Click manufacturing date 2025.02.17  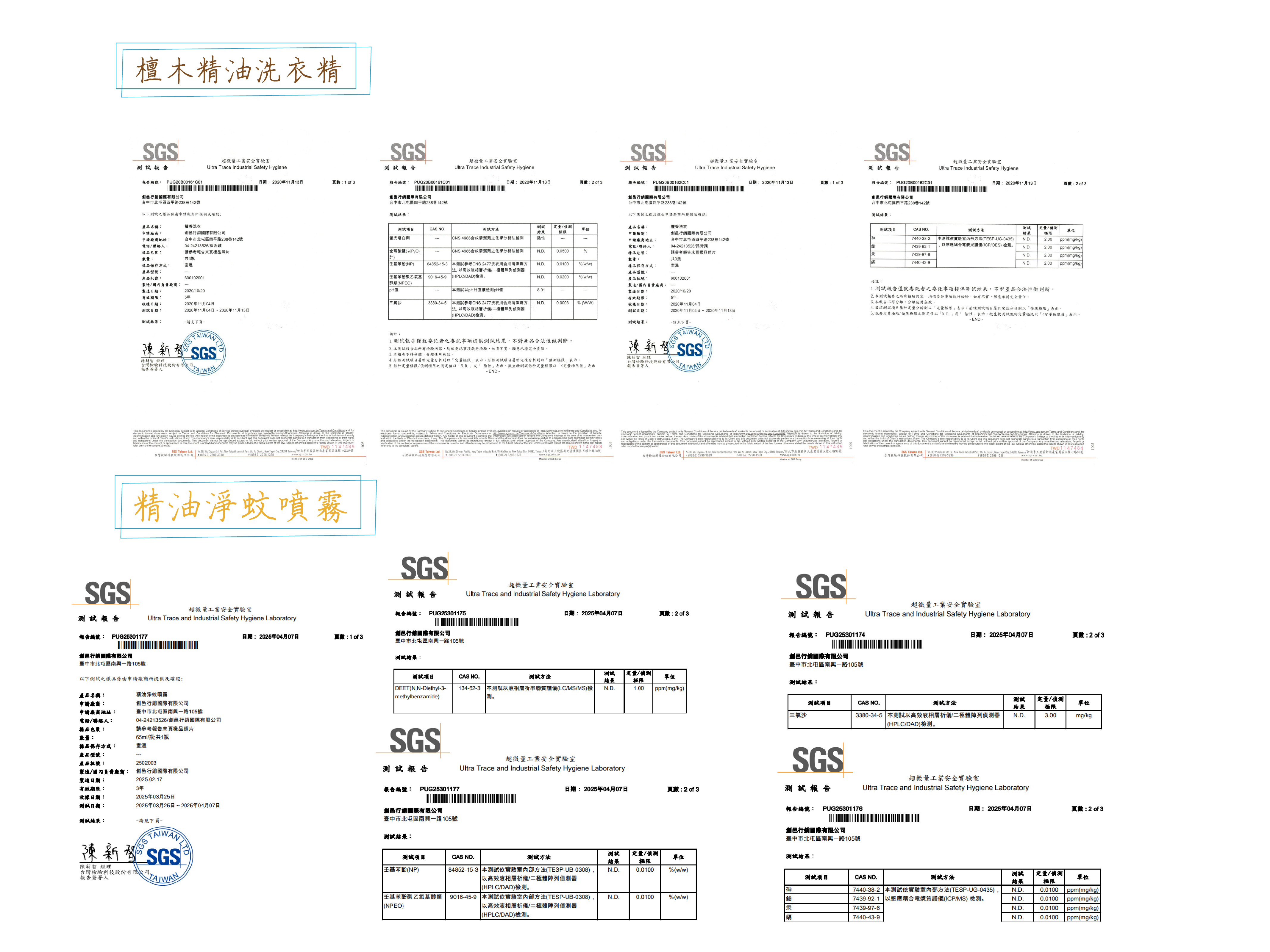149,779
